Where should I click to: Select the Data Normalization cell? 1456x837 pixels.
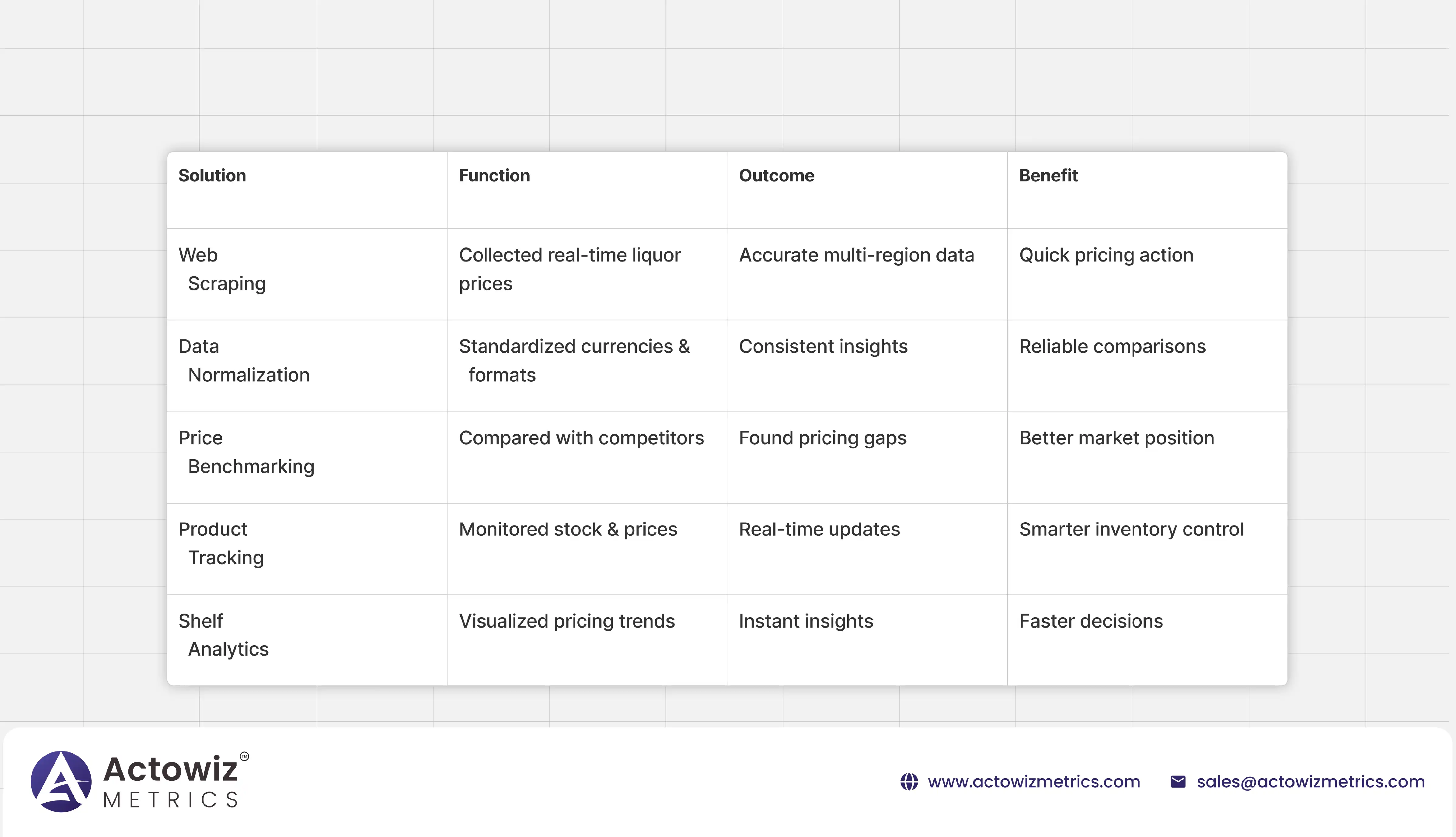coord(244,361)
